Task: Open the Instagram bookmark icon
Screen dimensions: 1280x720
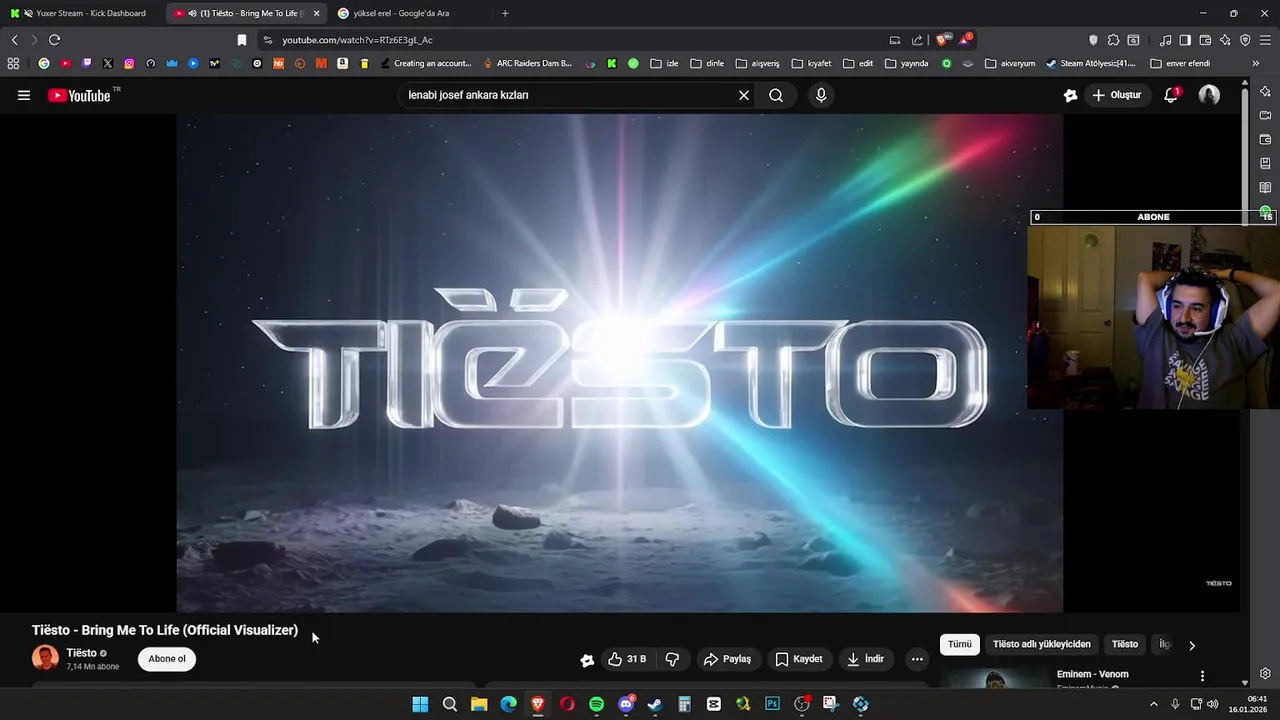Action: 129,63
